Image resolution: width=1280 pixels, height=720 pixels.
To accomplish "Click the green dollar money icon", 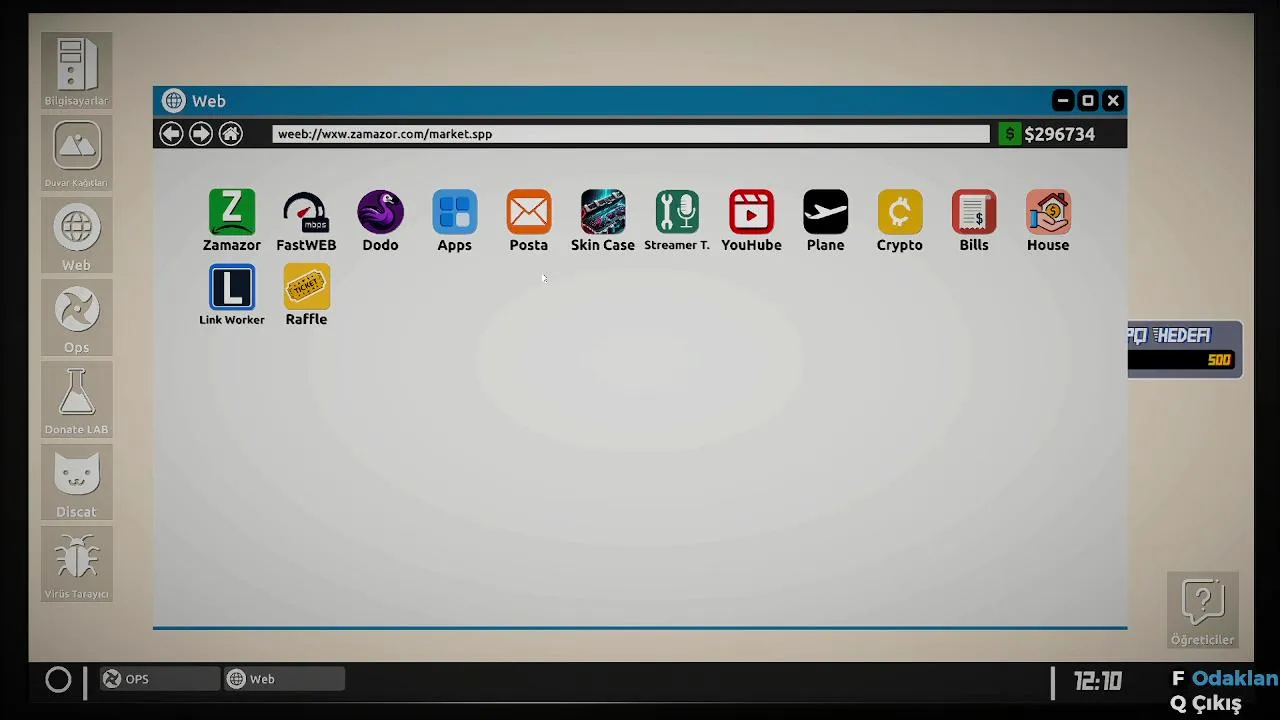I will [1010, 134].
